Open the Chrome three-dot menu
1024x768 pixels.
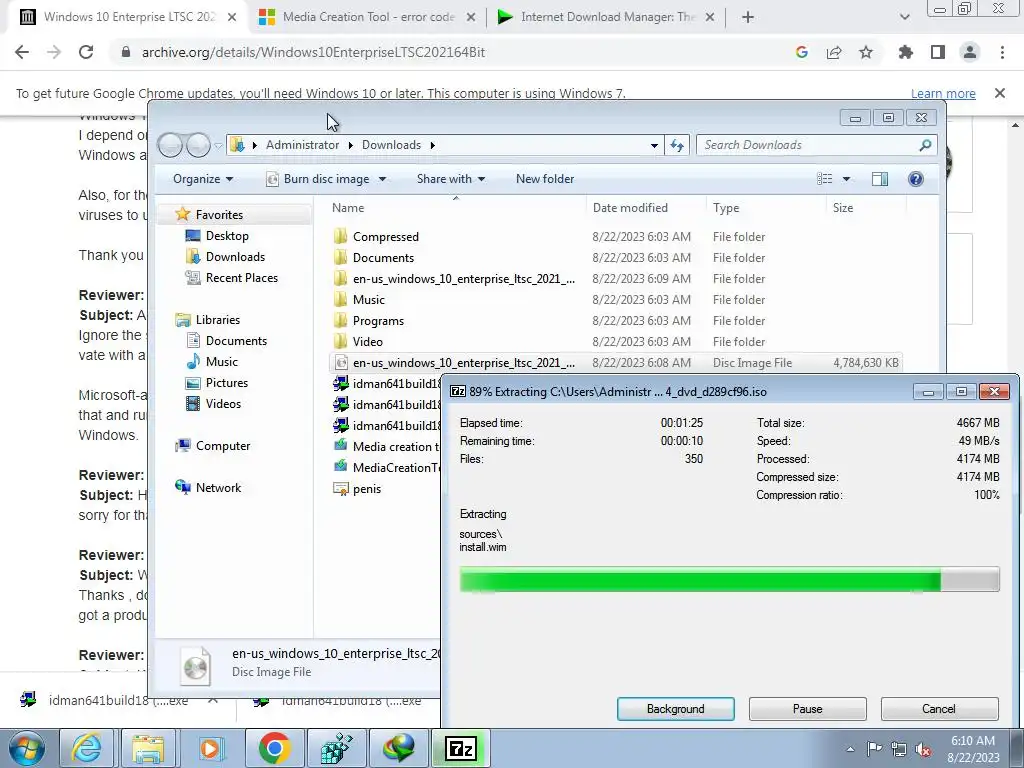click(x=1002, y=52)
